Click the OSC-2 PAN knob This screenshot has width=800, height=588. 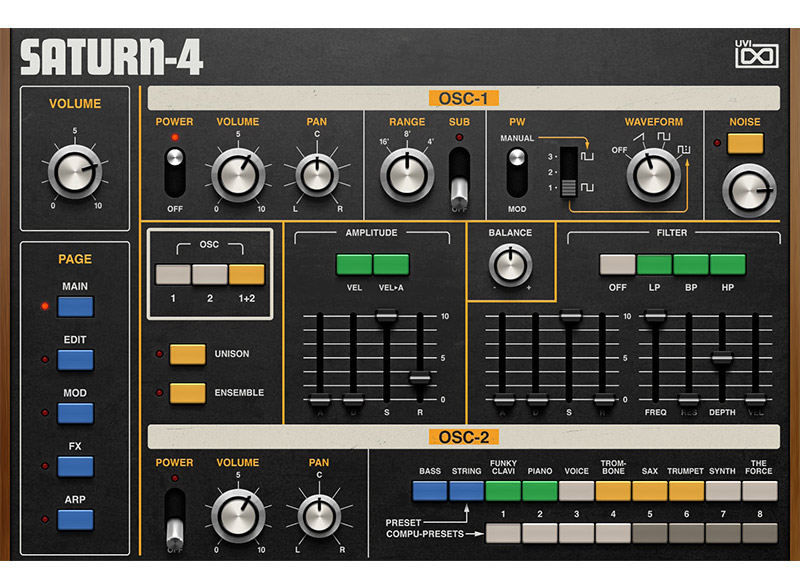coord(319,516)
